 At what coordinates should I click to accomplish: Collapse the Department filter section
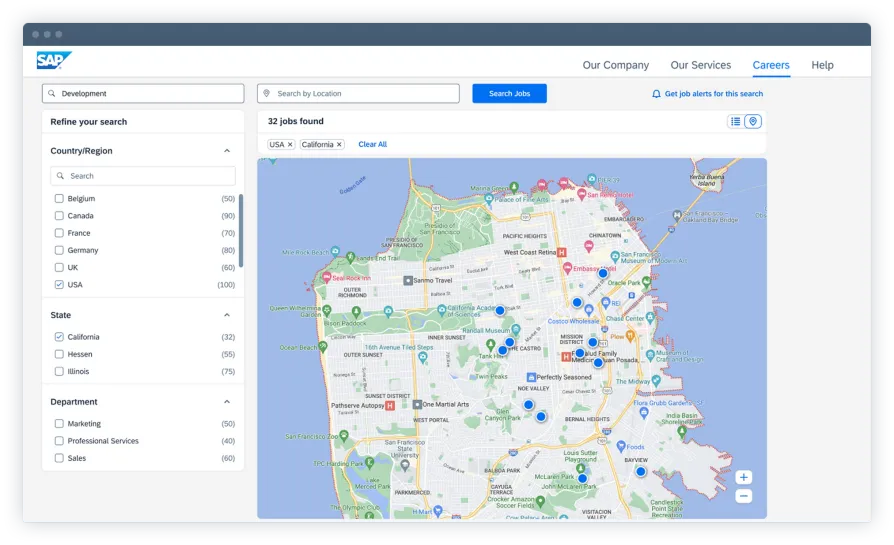(x=227, y=402)
